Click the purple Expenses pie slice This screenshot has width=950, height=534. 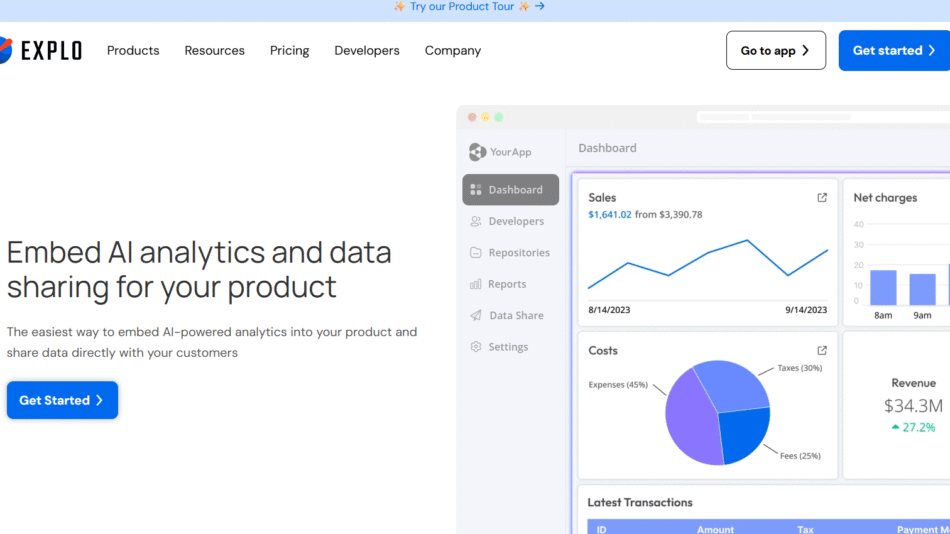pyautogui.click(x=688, y=418)
